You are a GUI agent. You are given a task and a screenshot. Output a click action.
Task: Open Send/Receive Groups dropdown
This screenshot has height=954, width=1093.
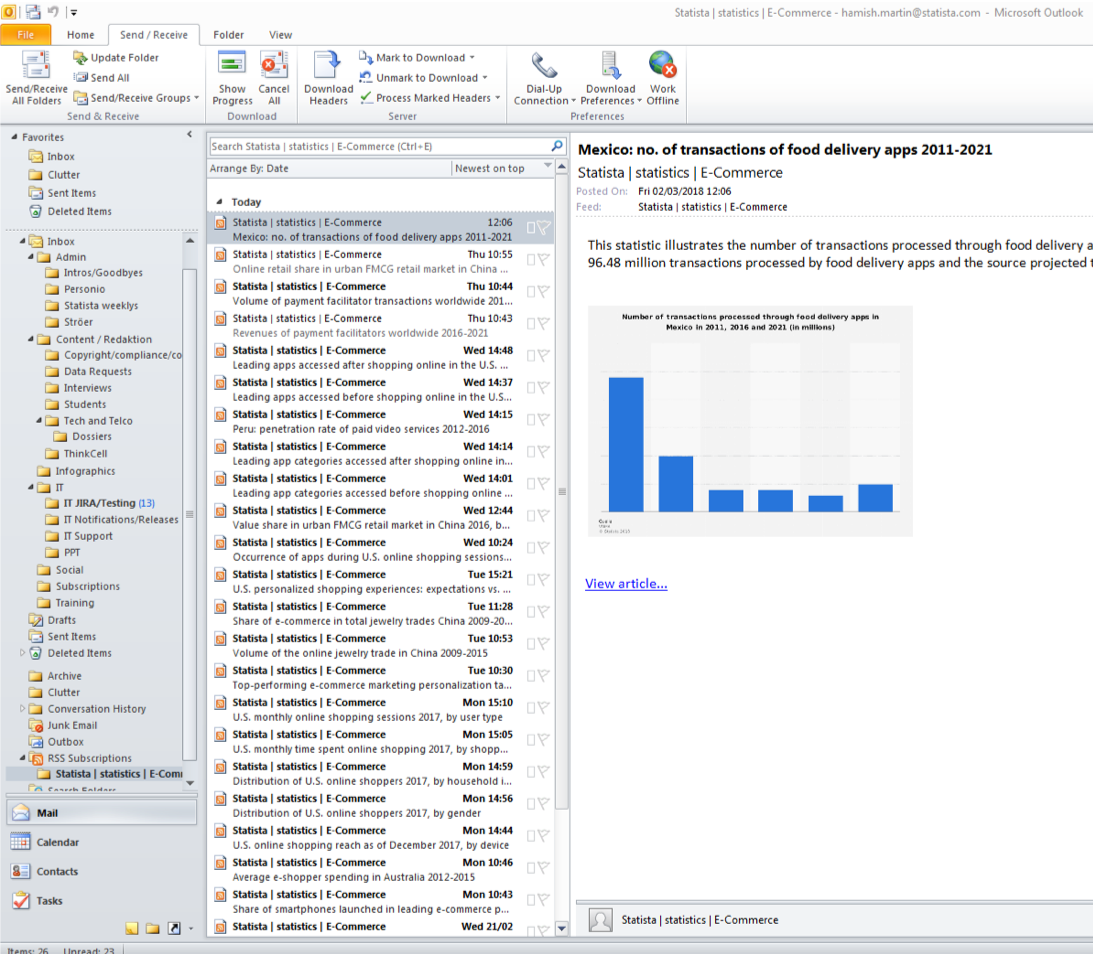[x=136, y=98]
